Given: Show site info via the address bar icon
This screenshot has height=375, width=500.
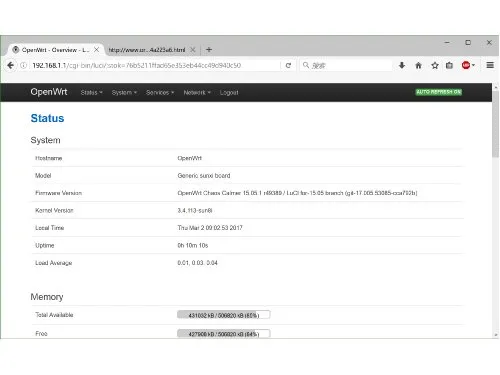Looking at the screenshot, I should (23, 65).
